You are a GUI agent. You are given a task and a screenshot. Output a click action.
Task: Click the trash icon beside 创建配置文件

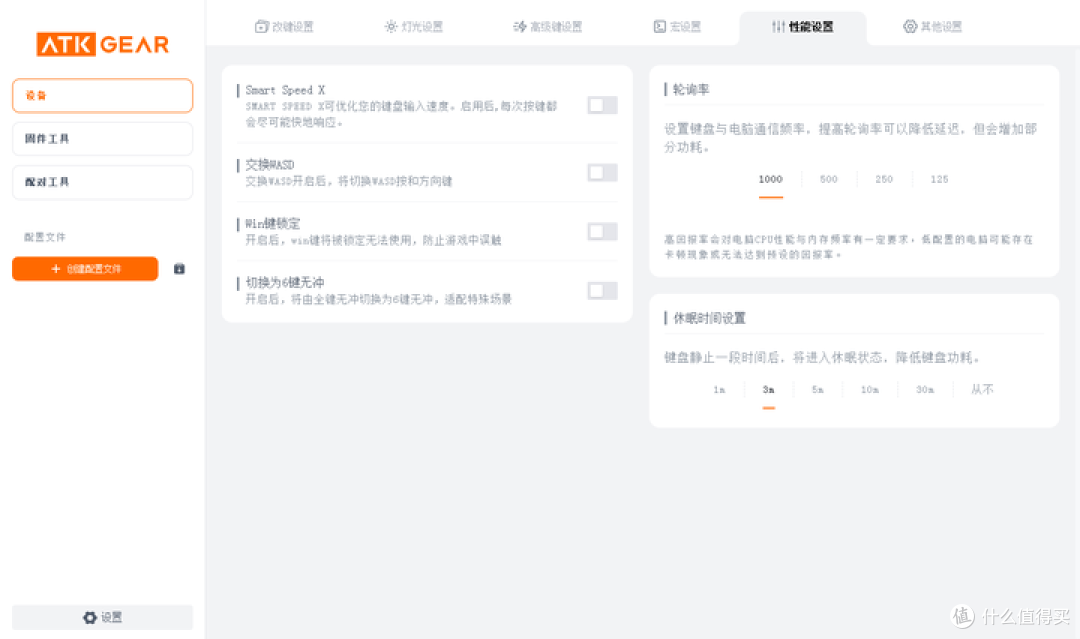point(179,269)
